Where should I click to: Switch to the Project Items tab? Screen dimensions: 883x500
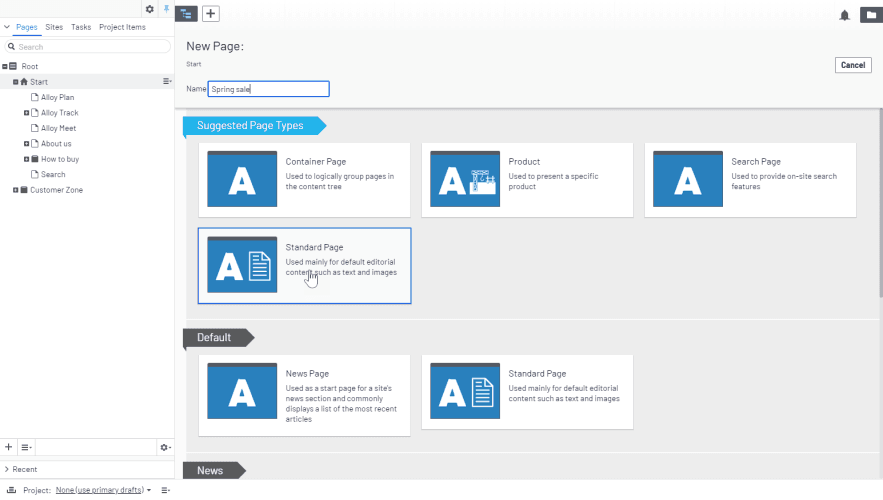(x=121, y=27)
